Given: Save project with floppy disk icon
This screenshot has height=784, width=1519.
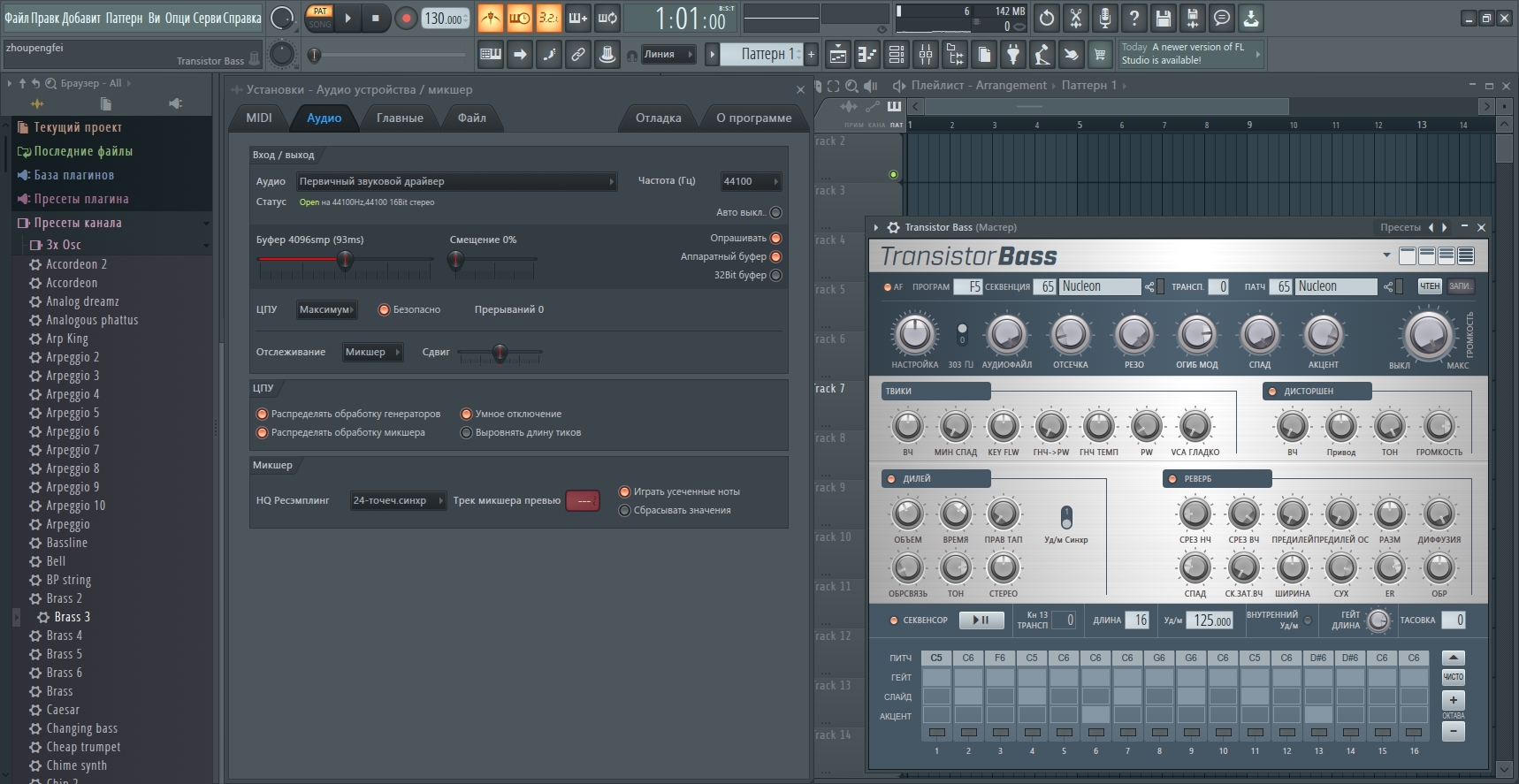Looking at the screenshot, I should click(1164, 18).
